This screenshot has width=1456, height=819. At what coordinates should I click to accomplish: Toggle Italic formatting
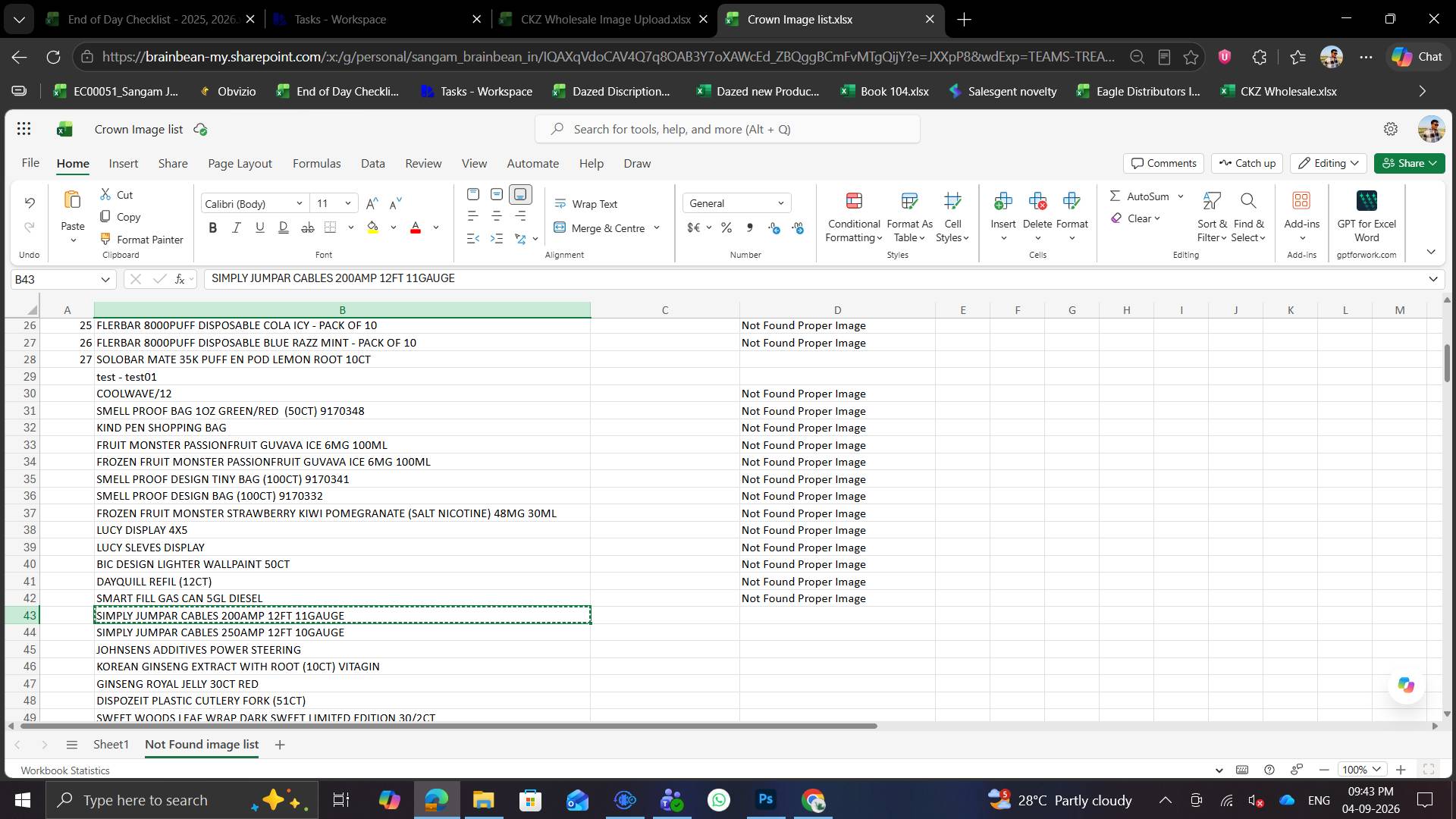coord(237,227)
